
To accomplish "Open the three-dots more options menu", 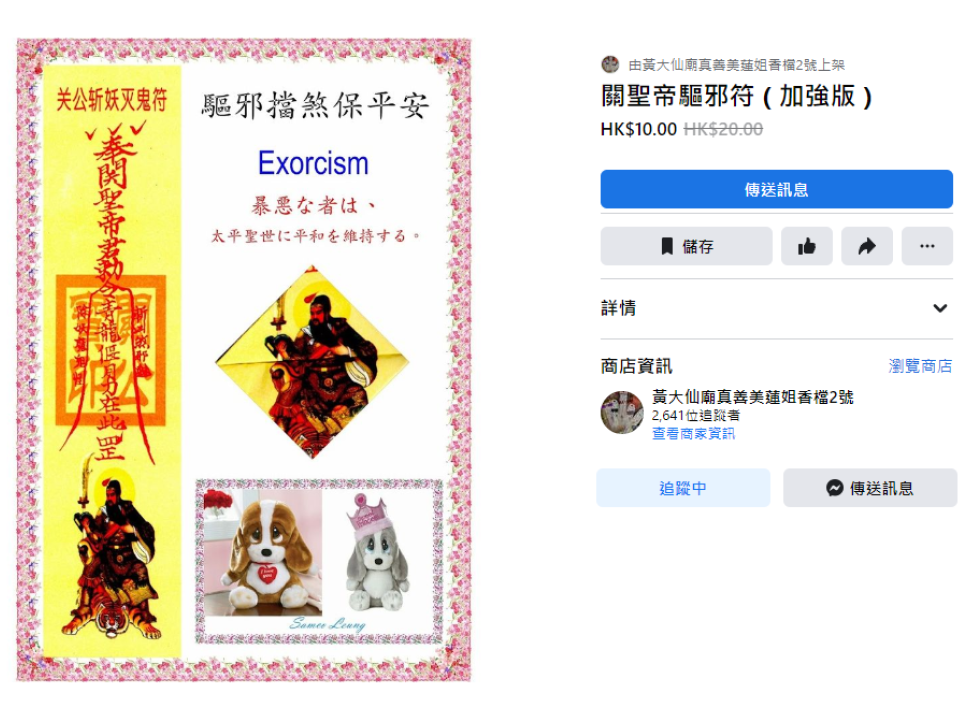I will 927,246.
